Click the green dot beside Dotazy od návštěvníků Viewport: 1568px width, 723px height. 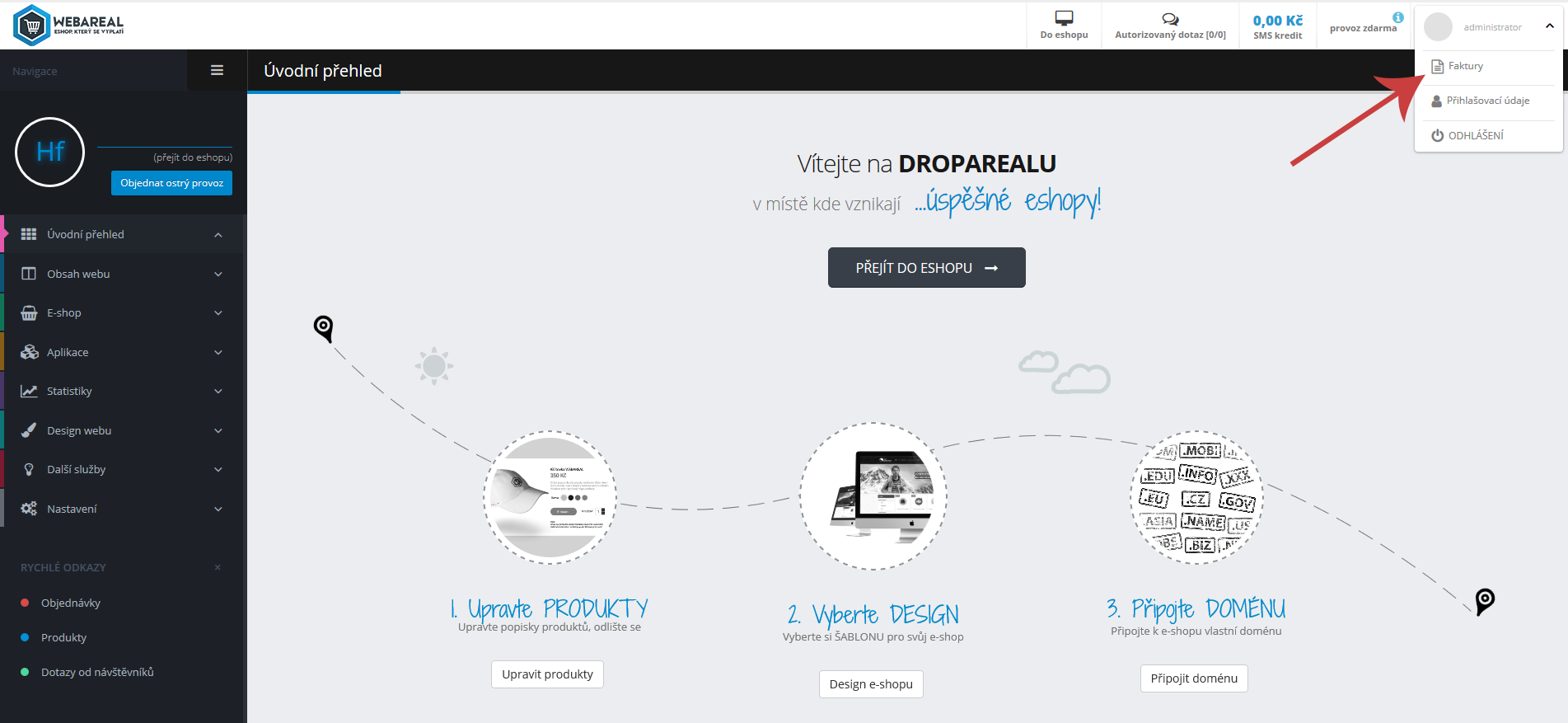(x=25, y=672)
